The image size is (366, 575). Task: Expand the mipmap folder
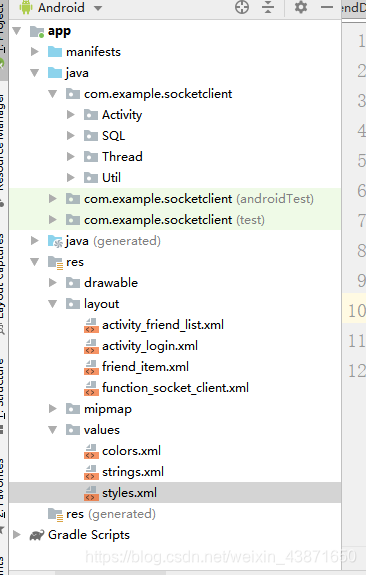[53, 409]
